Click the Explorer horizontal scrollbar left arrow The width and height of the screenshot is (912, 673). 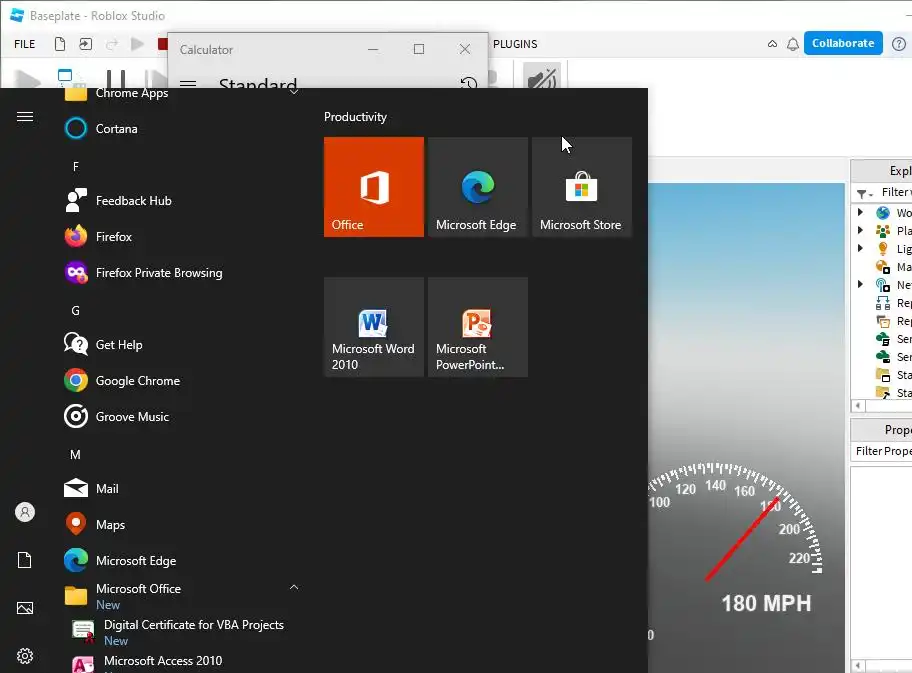858,405
